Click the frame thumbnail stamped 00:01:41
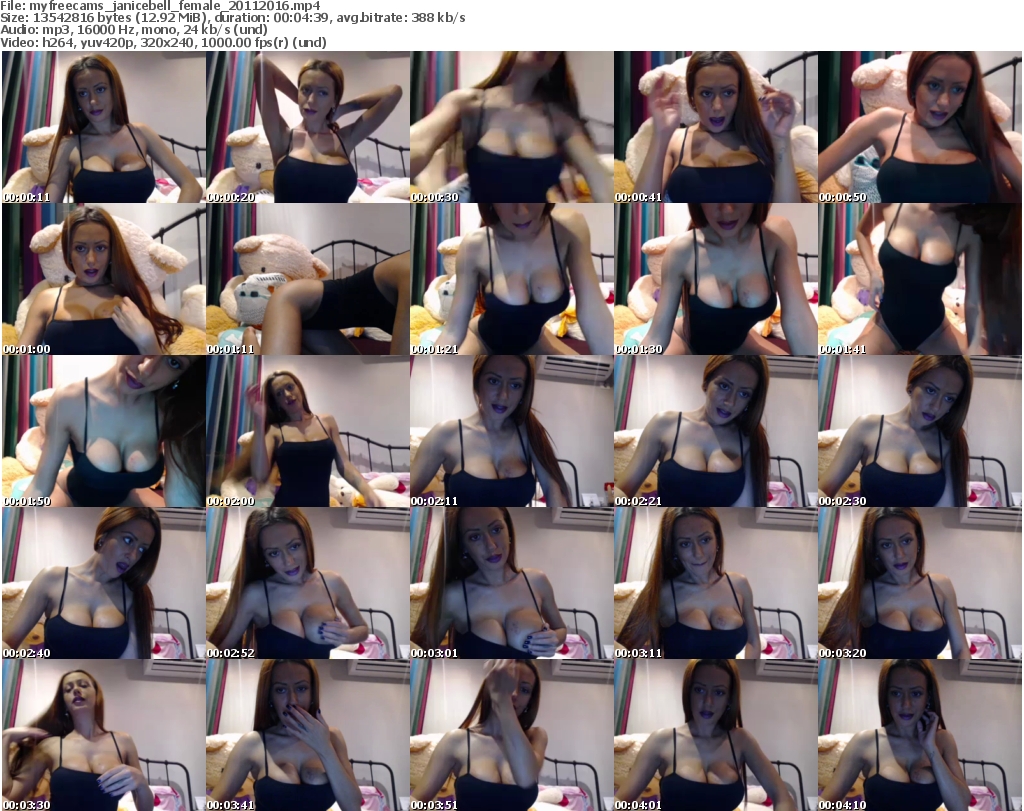 (920, 279)
